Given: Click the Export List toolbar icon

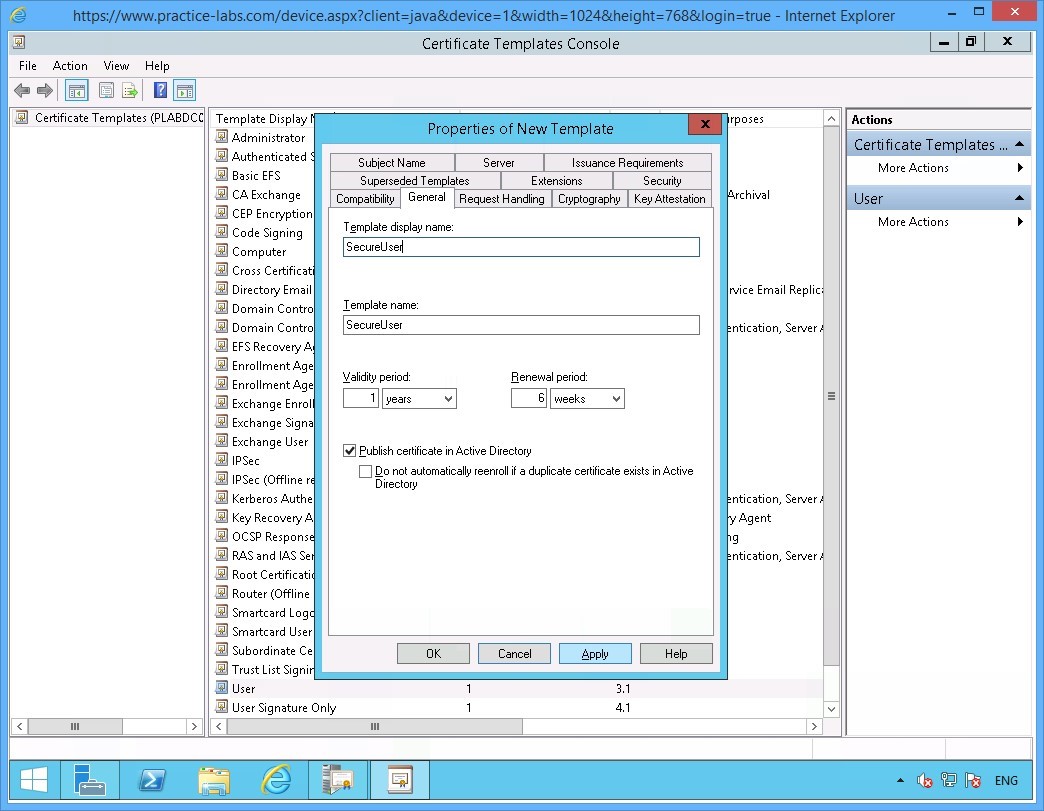Looking at the screenshot, I should pyautogui.click(x=129, y=90).
